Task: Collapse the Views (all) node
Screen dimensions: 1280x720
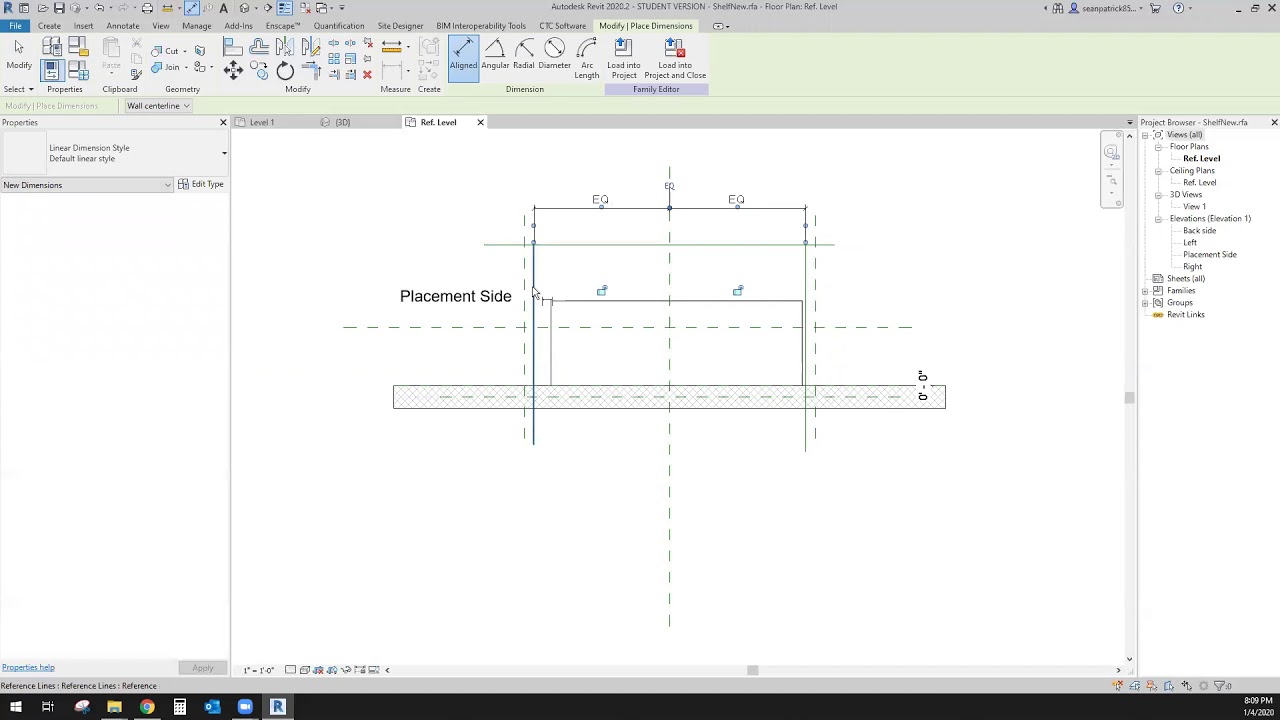Action: pos(1145,135)
